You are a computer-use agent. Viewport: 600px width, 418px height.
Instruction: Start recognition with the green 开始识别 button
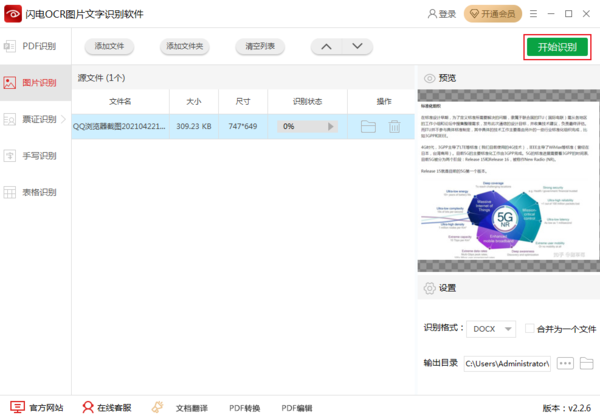[557, 48]
